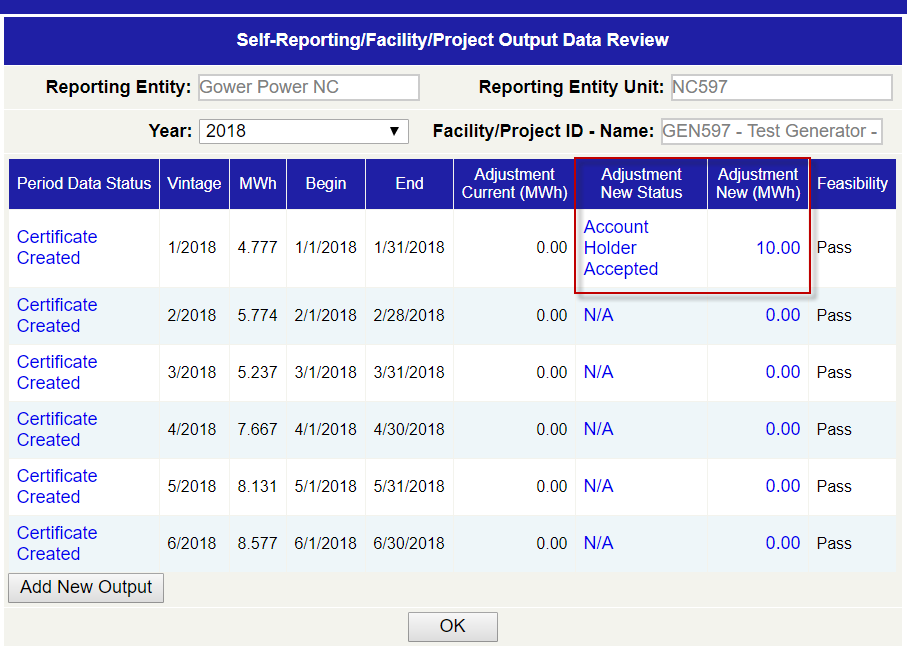Screen dimensions: 907x654
Task: Open Certificate Created link for 1/2018
Action: coord(57,247)
